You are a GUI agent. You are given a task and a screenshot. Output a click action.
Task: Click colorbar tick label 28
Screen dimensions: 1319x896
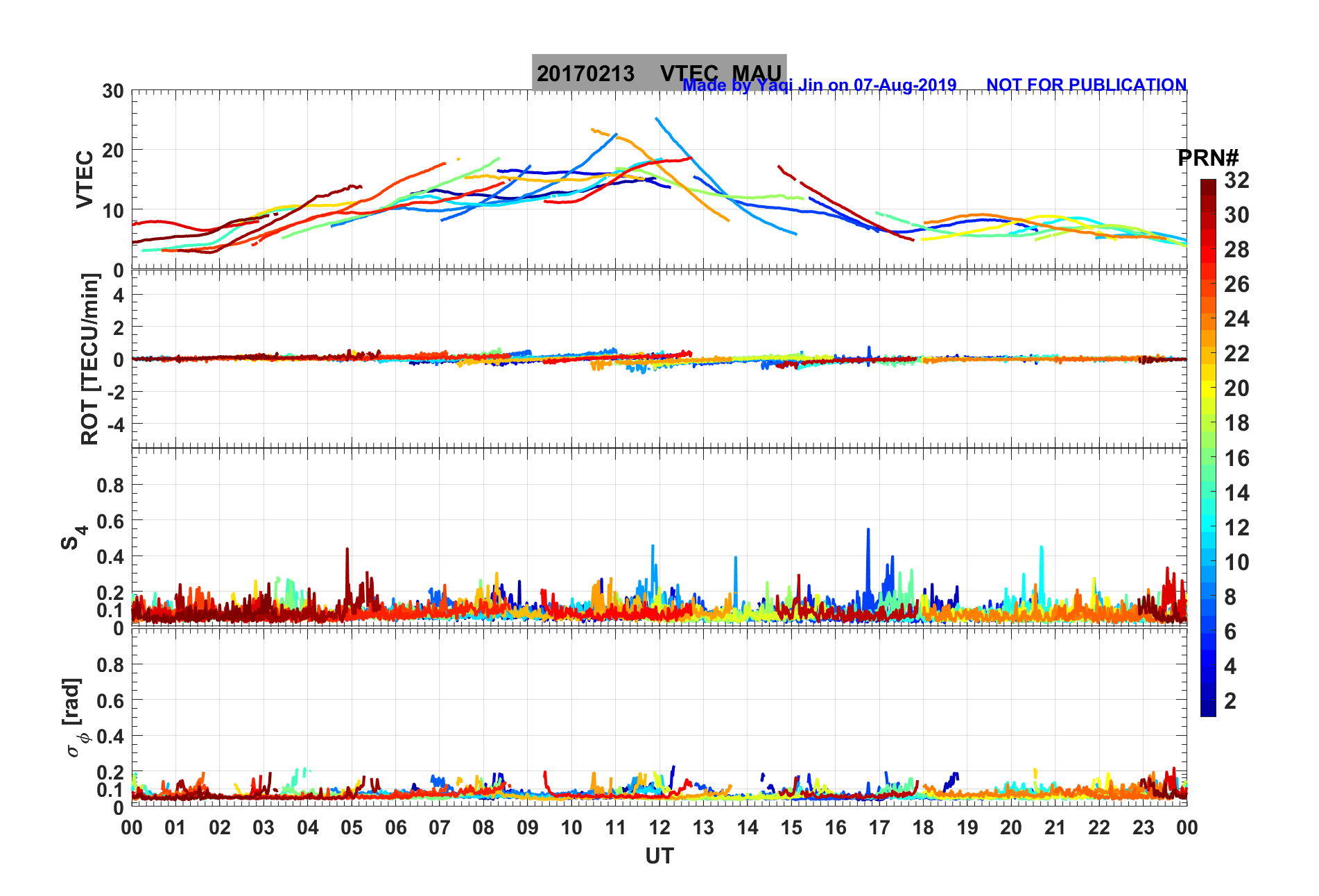(x=1236, y=250)
